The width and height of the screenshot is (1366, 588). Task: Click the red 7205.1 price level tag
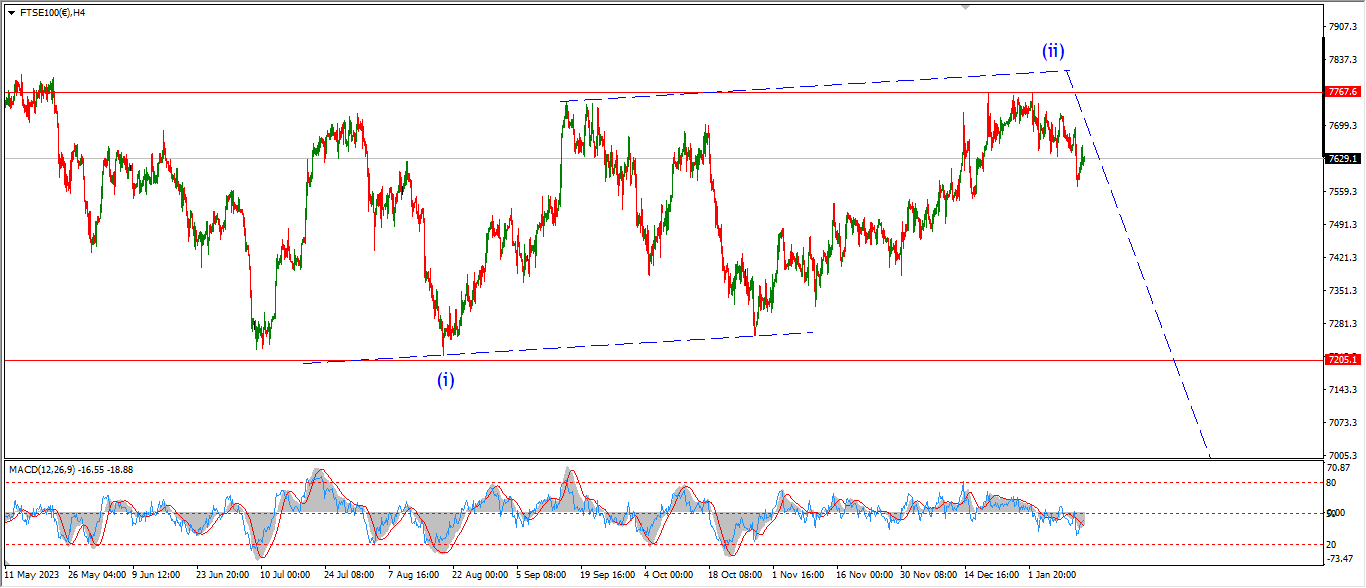(1342, 359)
